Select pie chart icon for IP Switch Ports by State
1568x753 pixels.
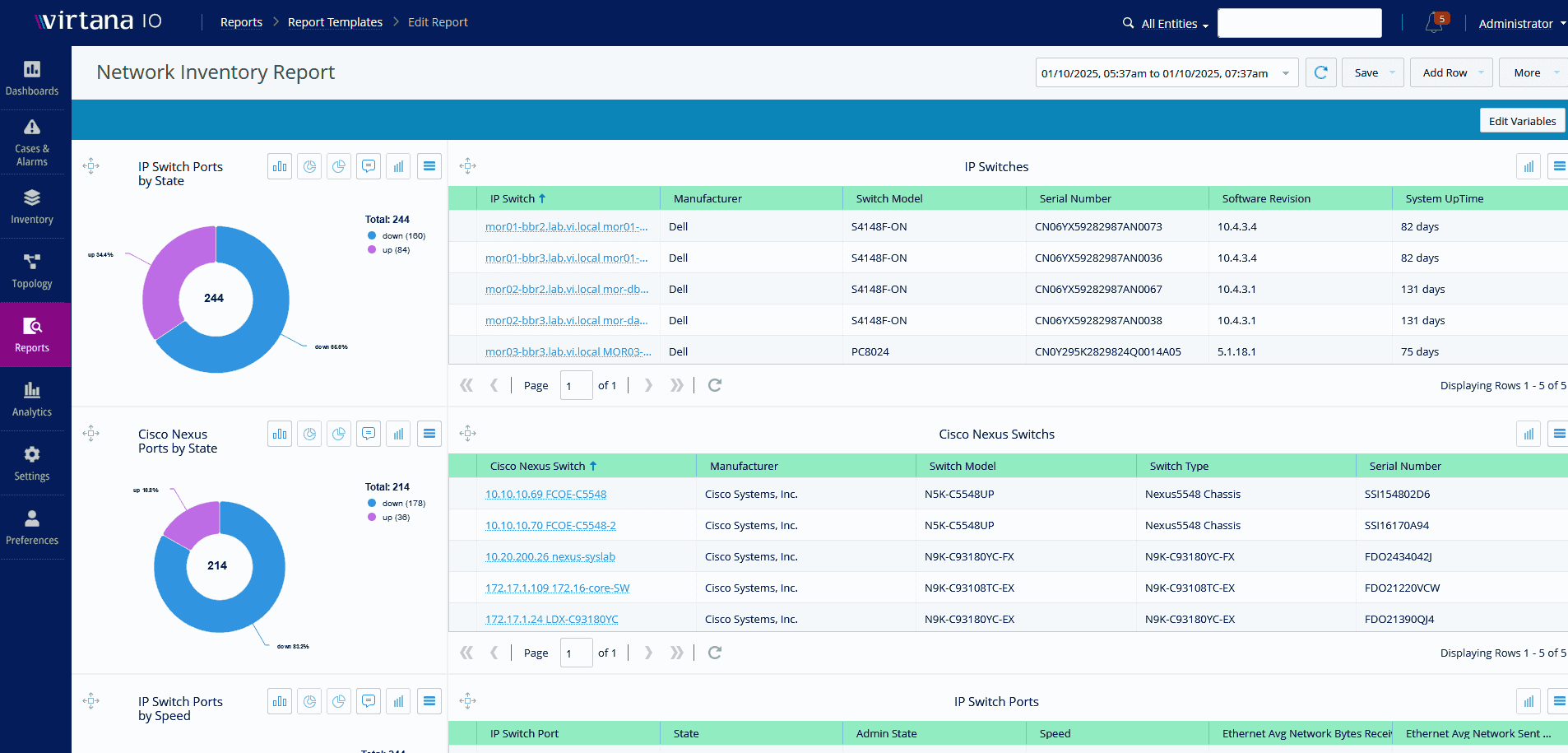point(339,166)
